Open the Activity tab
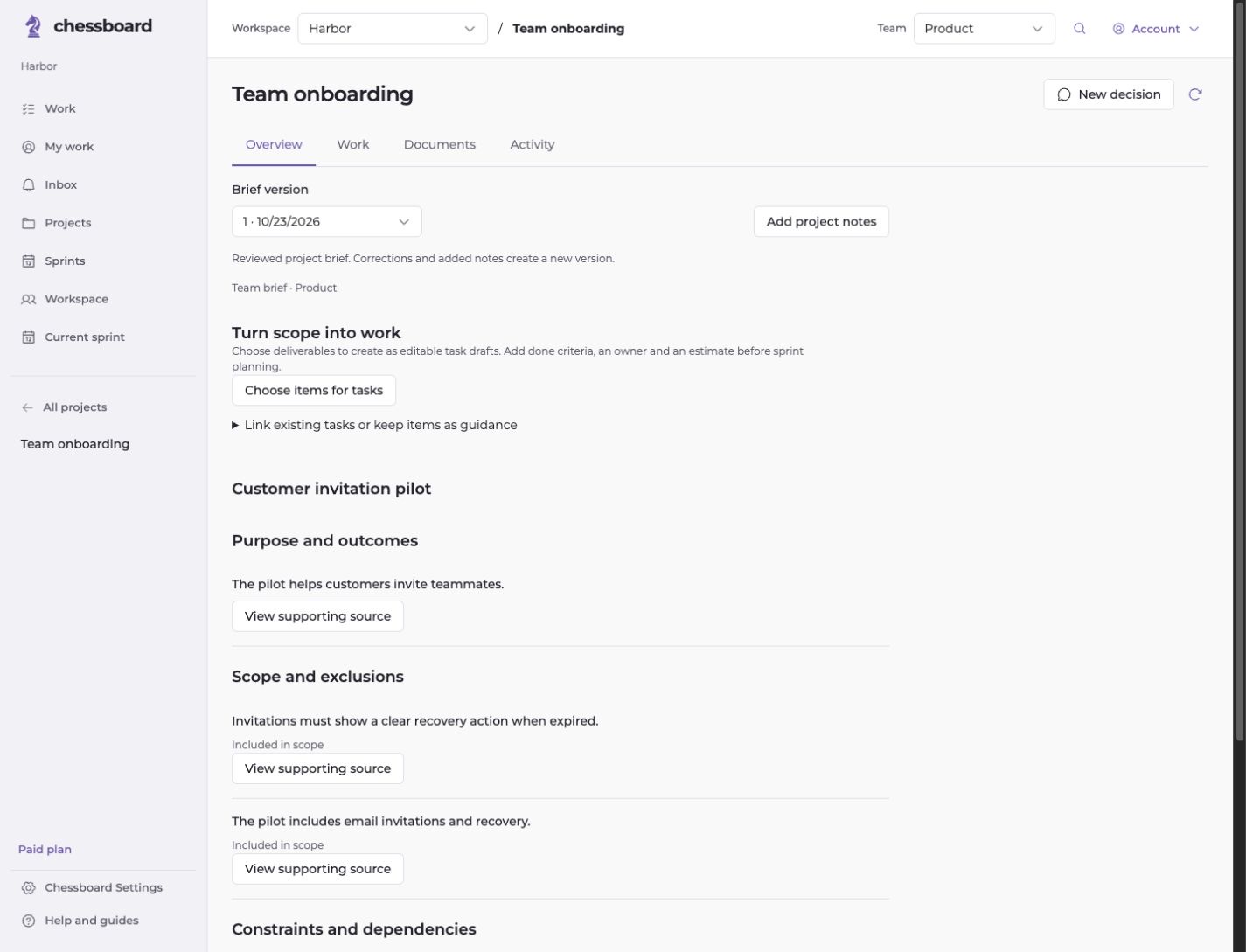The width and height of the screenshot is (1246, 952). tap(533, 144)
